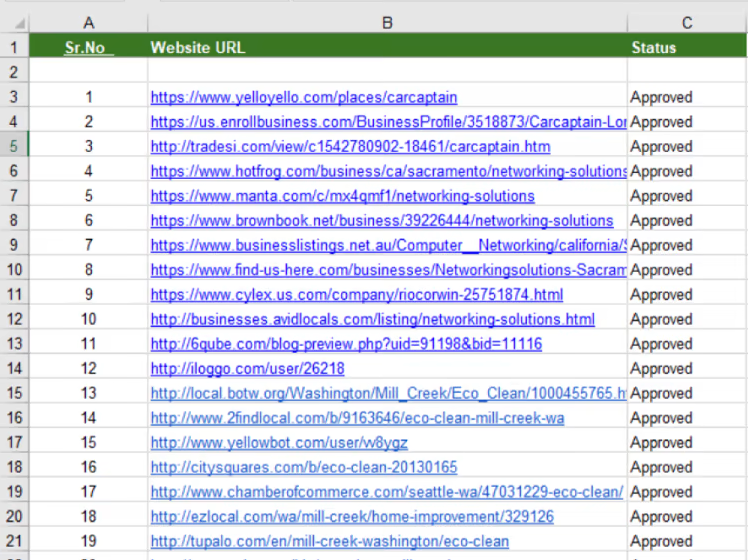748x560 pixels.
Task: Click the iloggo.com user link
Action: coord(247,369)
